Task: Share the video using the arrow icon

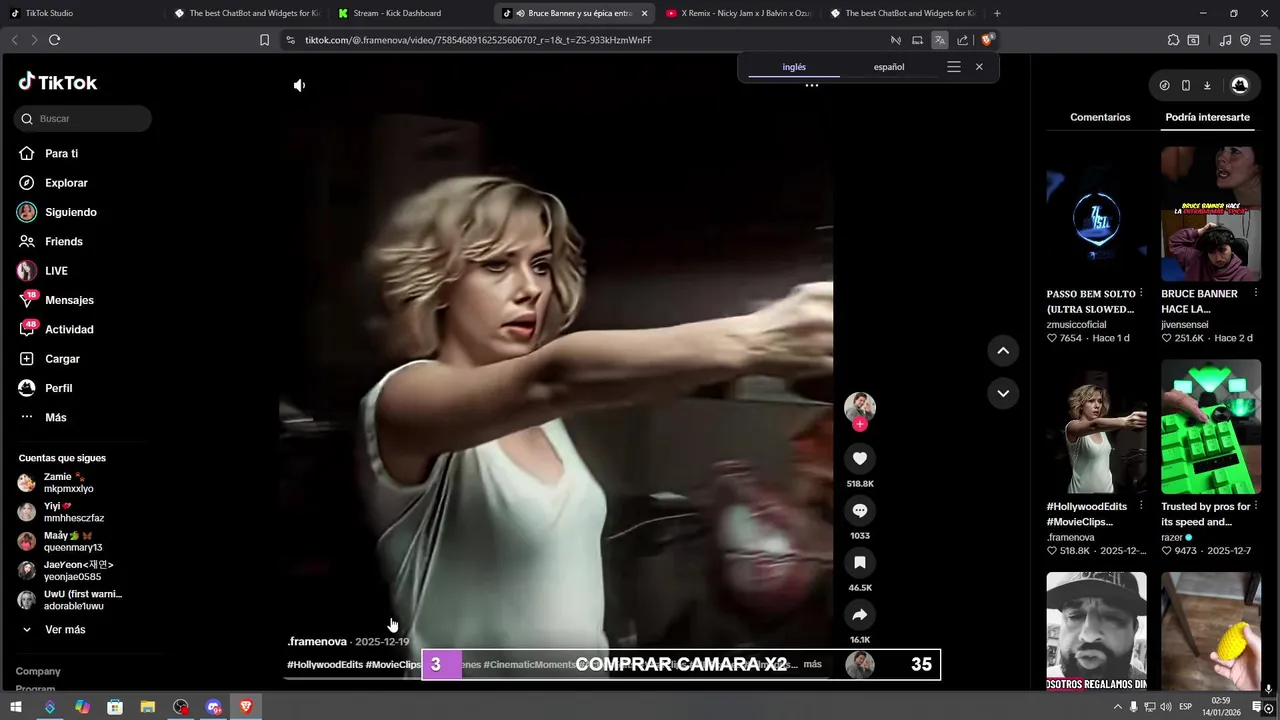Action: 860,614
